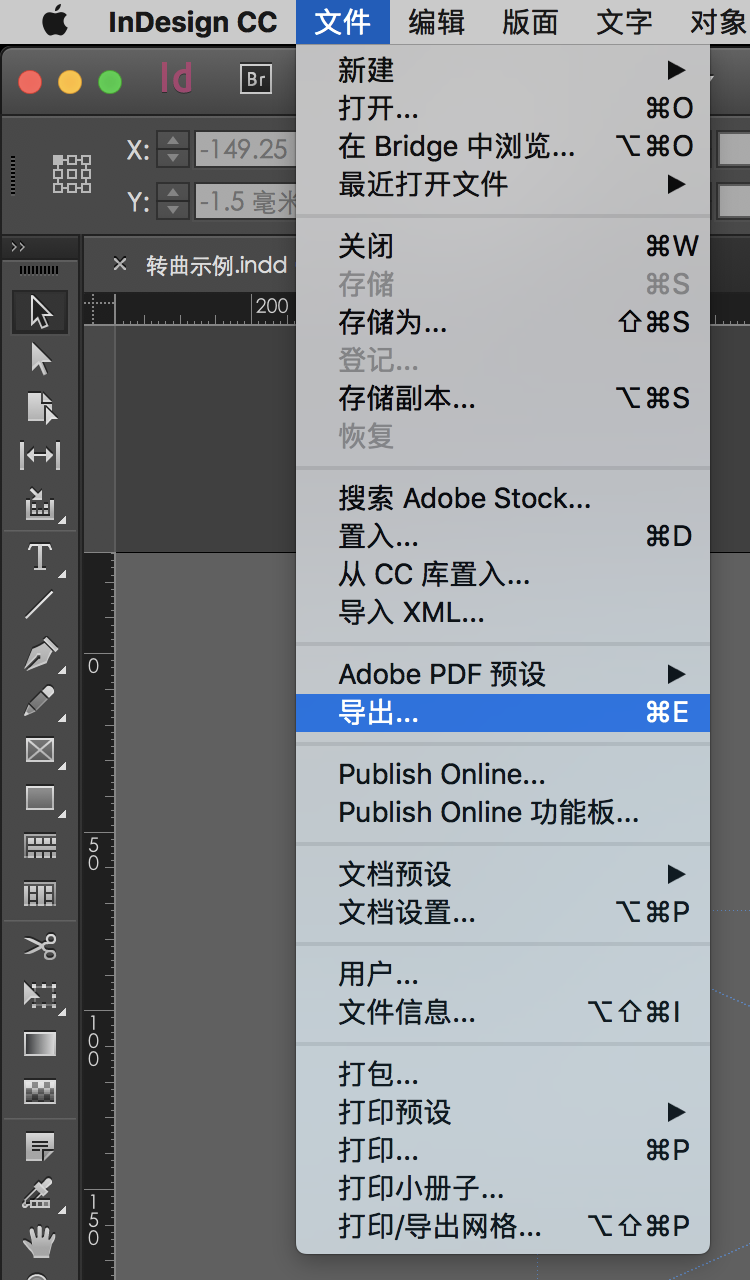Image resolution: width=750 pixels, height=1280 pixels.
Task: Expand the 新建 submenu arrow
Action: (x=676, y=71)
